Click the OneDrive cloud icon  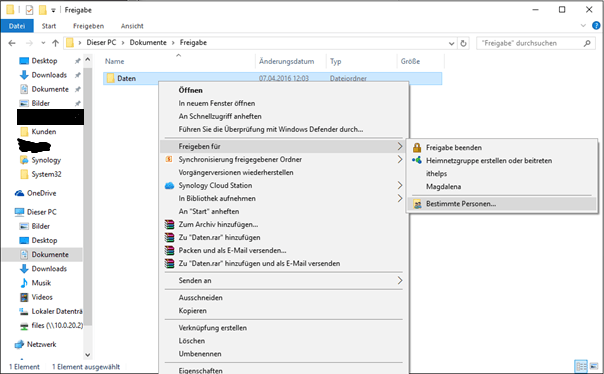[19, 193]
